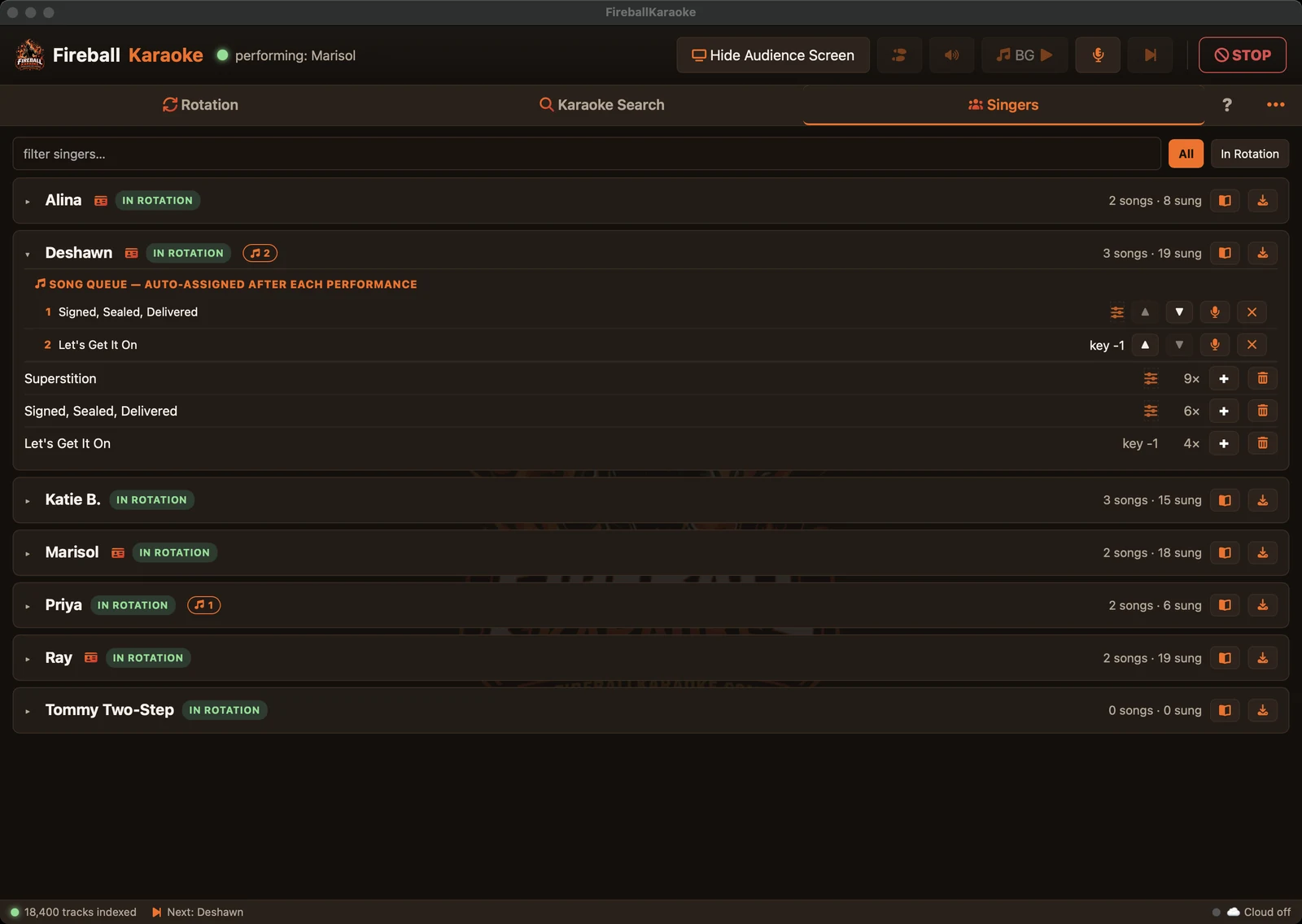Click the skip to next singer icon
The width and height of the screenshot is (1302, 924).
coord(1150,55)
